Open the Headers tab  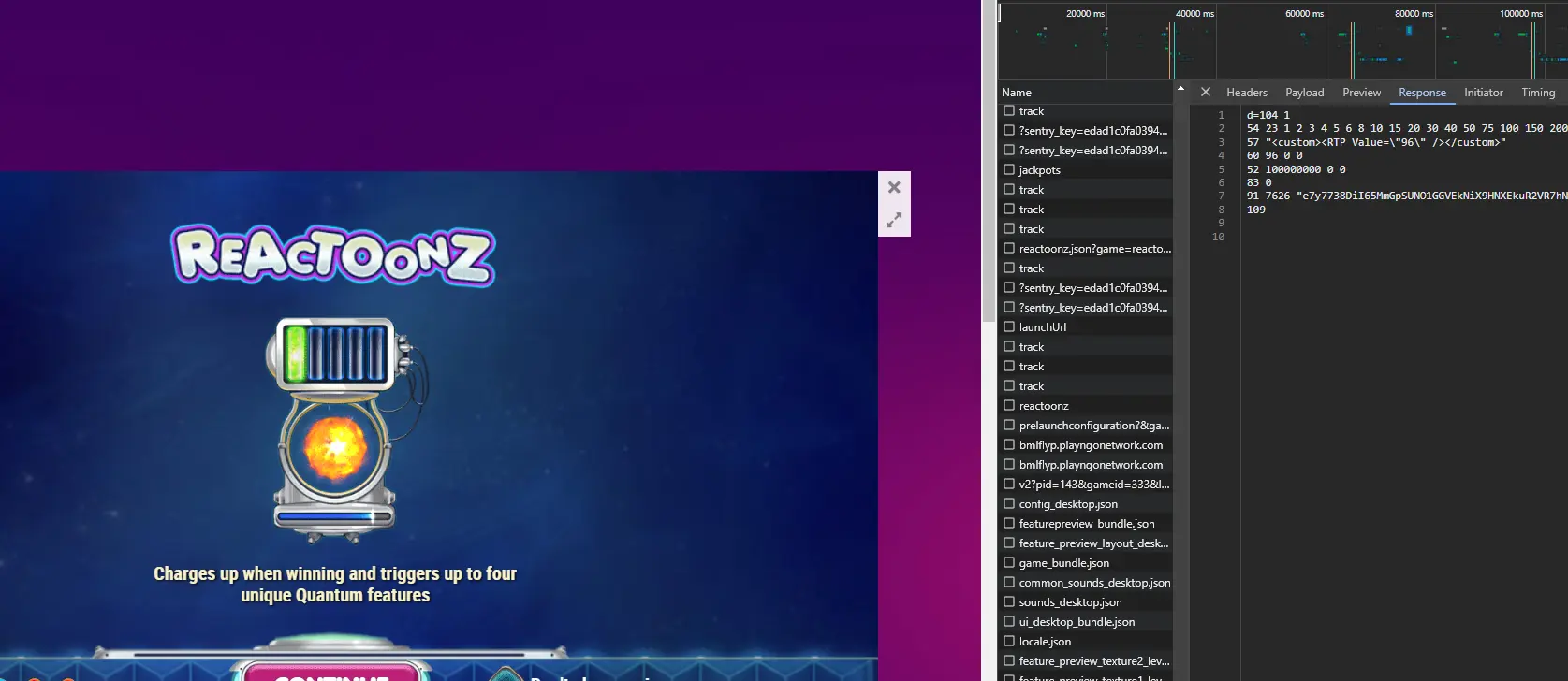[1247, 93]
